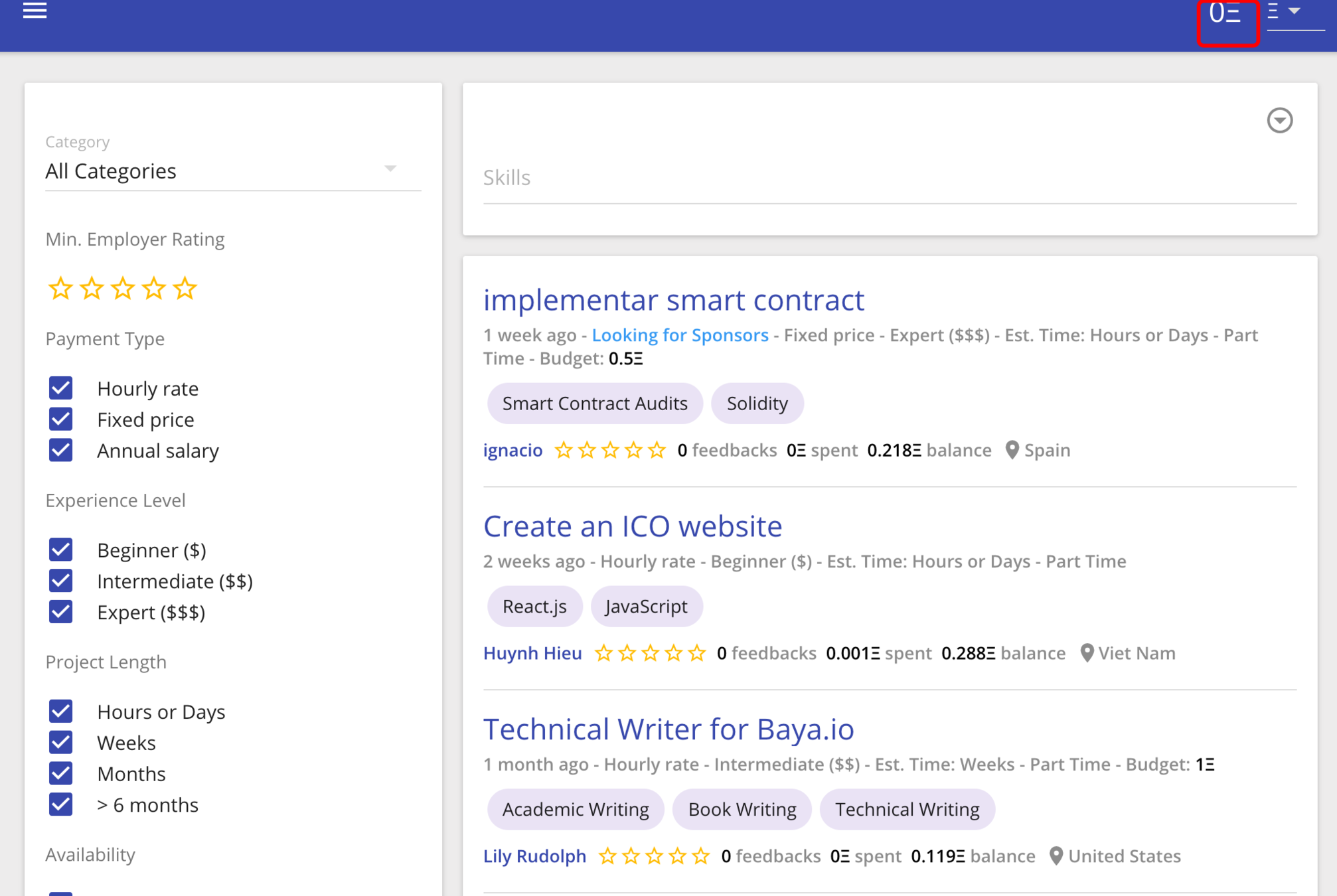1337x896 pixels.
Task: Uncheck the Weeks project length
Action: click(61, 742)
